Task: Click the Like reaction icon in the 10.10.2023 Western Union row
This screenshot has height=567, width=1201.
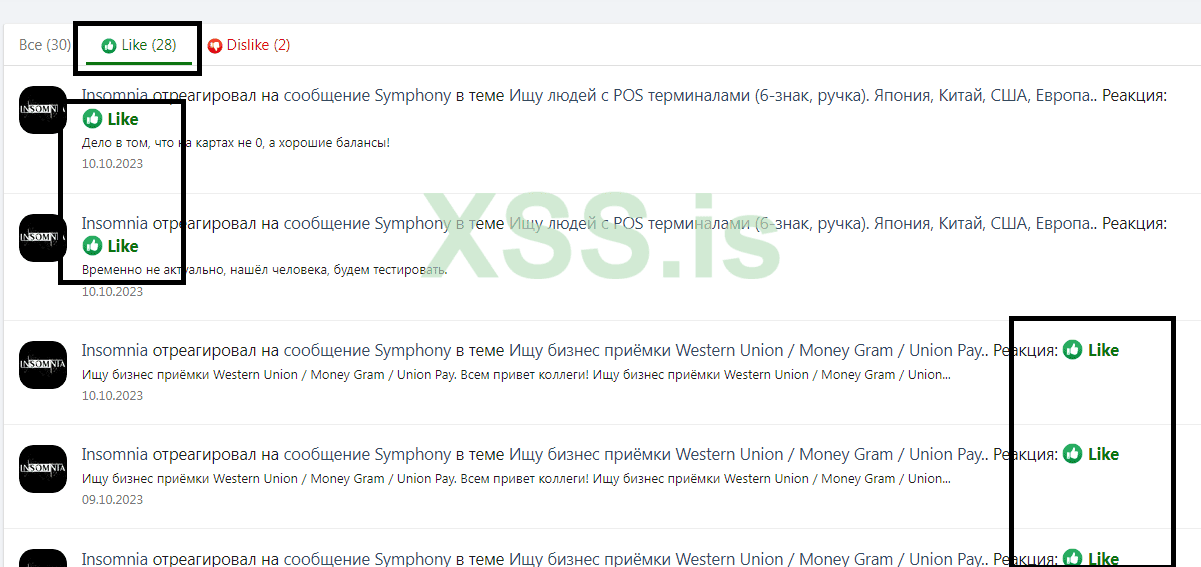Action: point(1073,350)
